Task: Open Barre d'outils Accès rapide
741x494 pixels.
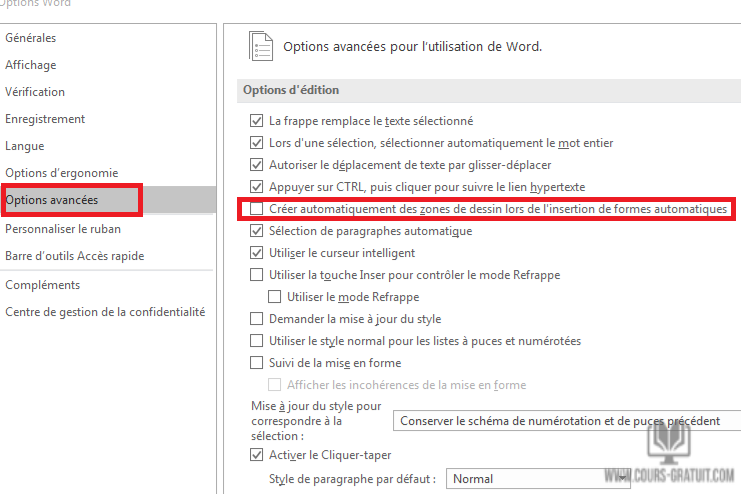Action: click(75, 256)
